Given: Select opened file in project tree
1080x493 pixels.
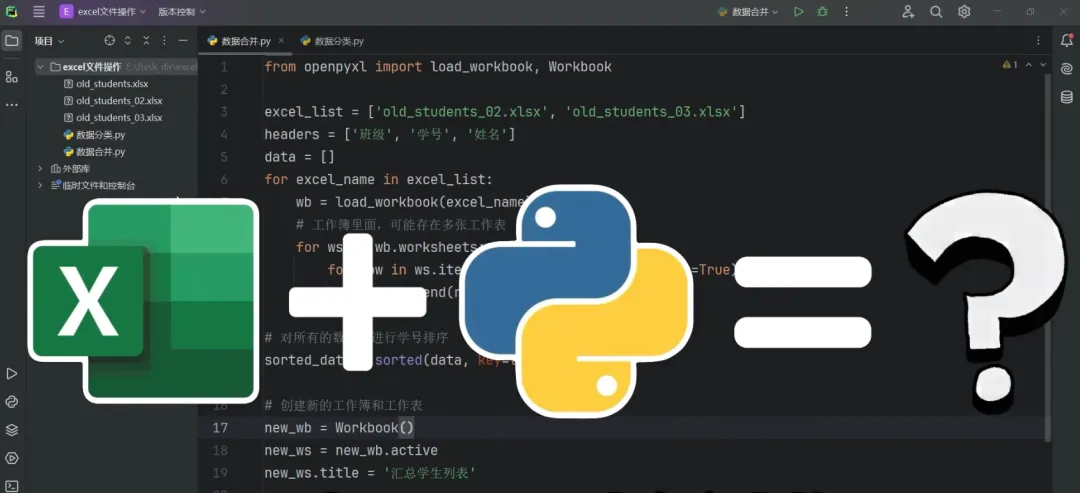Looking at the screenshot, I should pyautogui.click(x=109, y=41).
